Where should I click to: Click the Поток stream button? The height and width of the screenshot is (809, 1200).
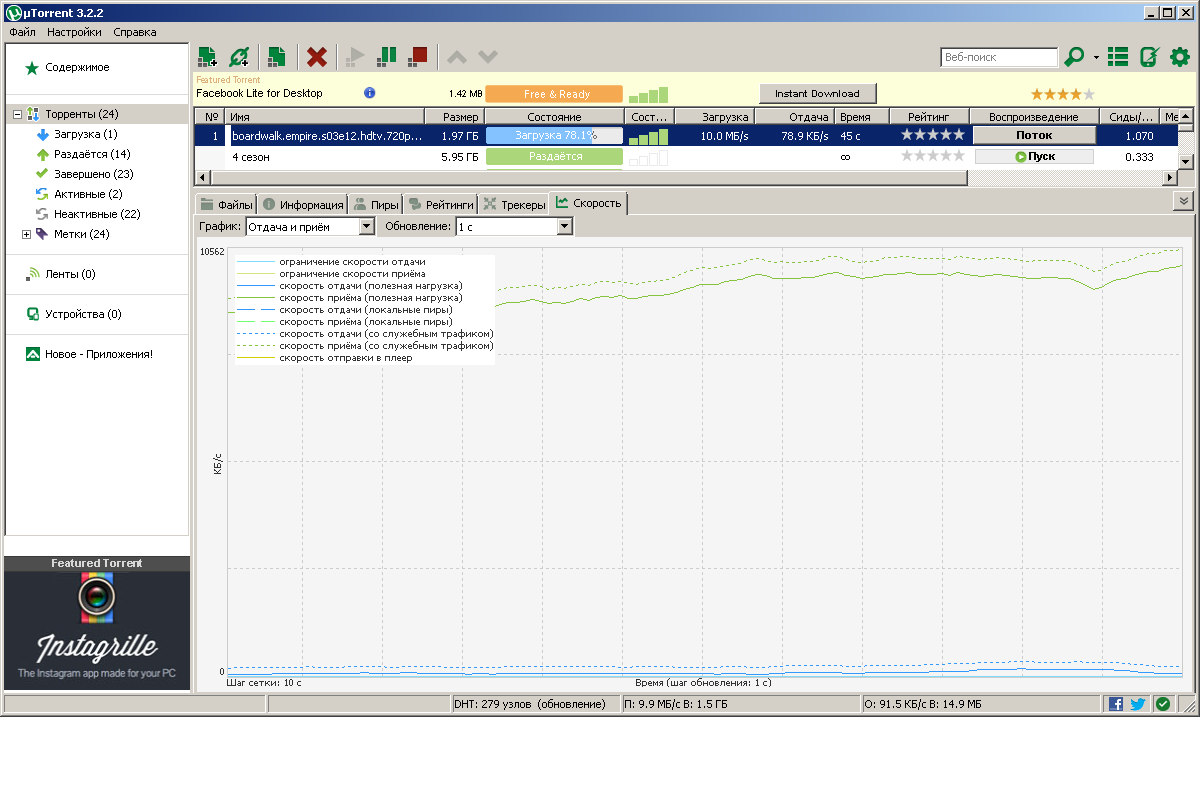point(1034,135)
